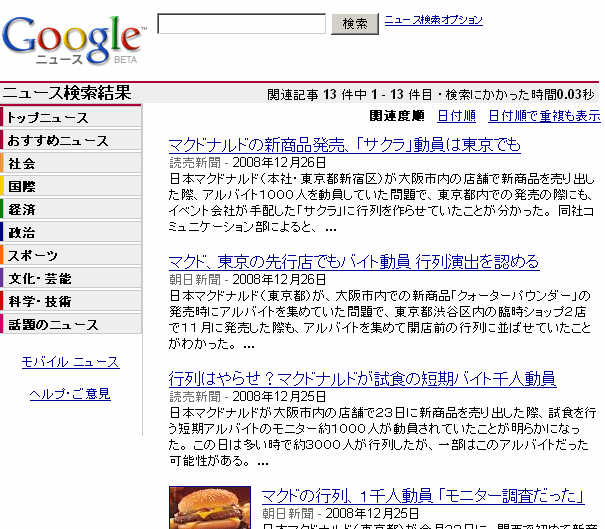Viewport: 605px width, 529px height.
Task: Click the 読売新聞 - 2008年12月25日 source line
Action: (x=247, y=396)
